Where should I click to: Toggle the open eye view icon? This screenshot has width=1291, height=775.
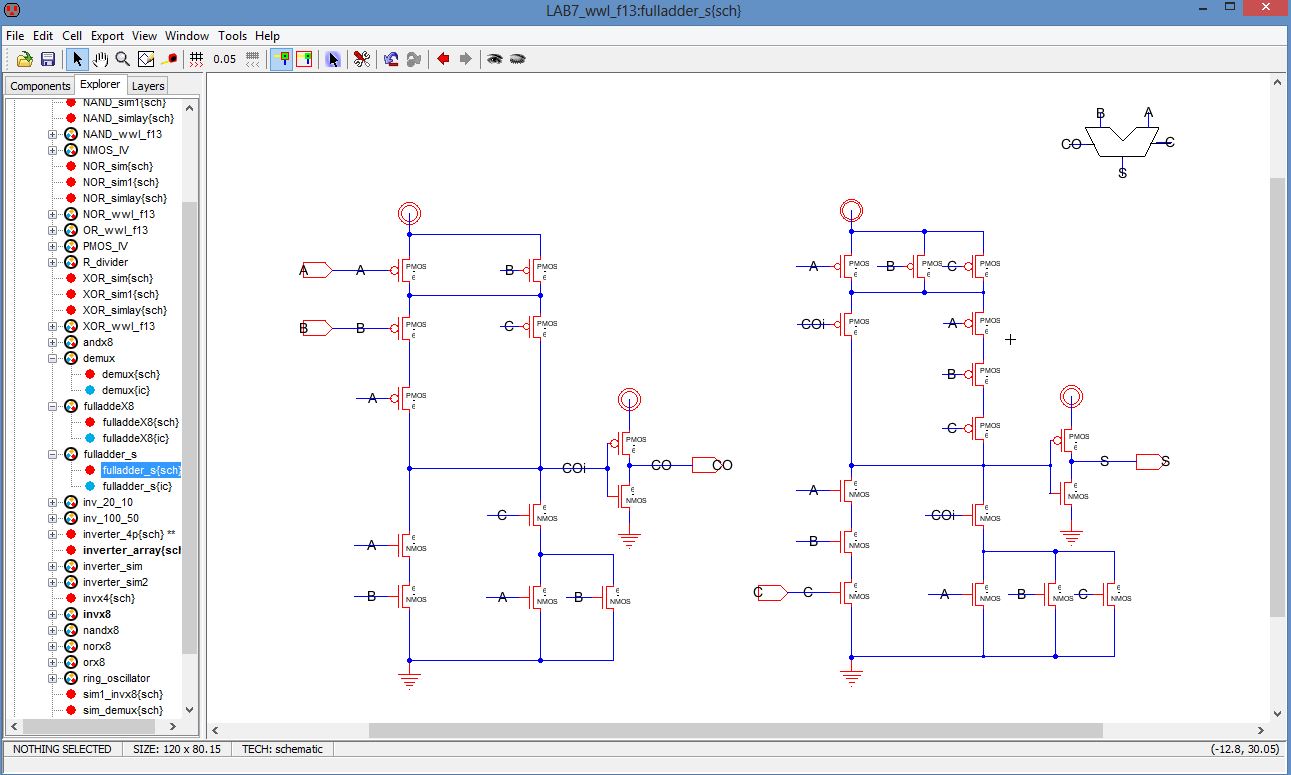(x=494, y=59)
